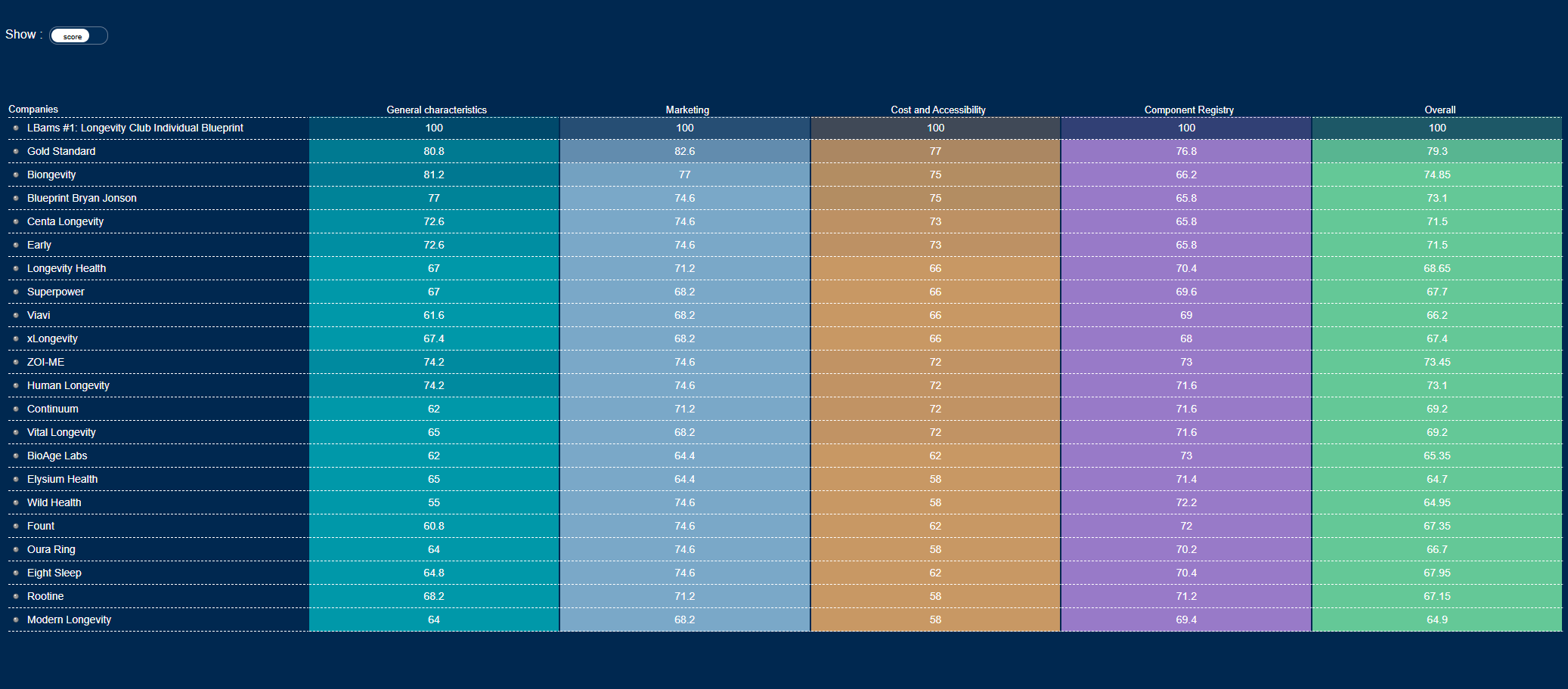Screen dimensions: 1568x689
Task: Select the Component Registry column header
Action: coord(1188,110)
